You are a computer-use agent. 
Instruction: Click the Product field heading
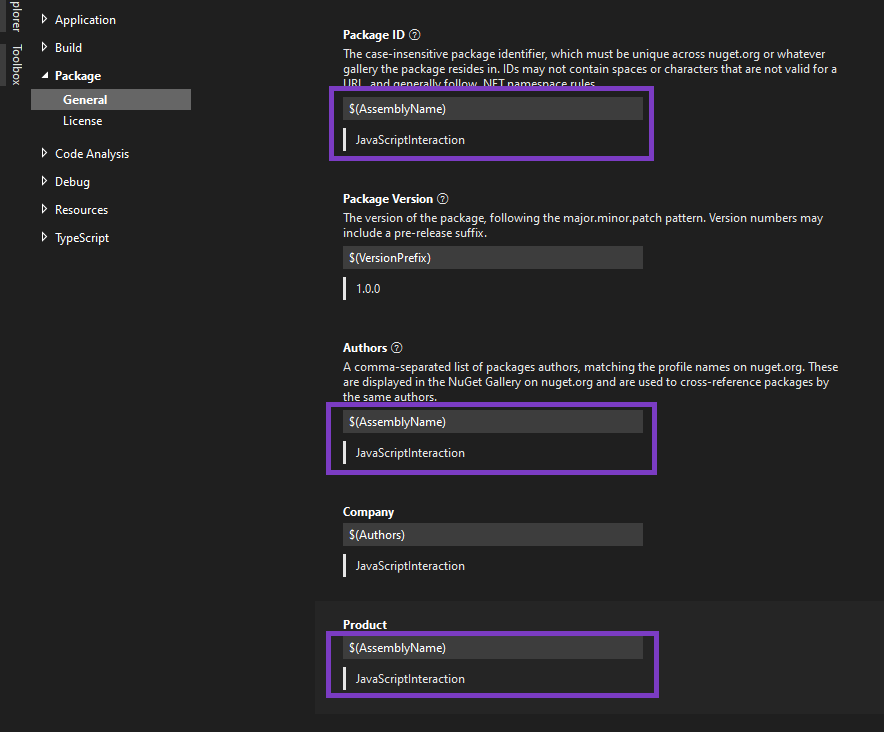(x=365, y=625)
